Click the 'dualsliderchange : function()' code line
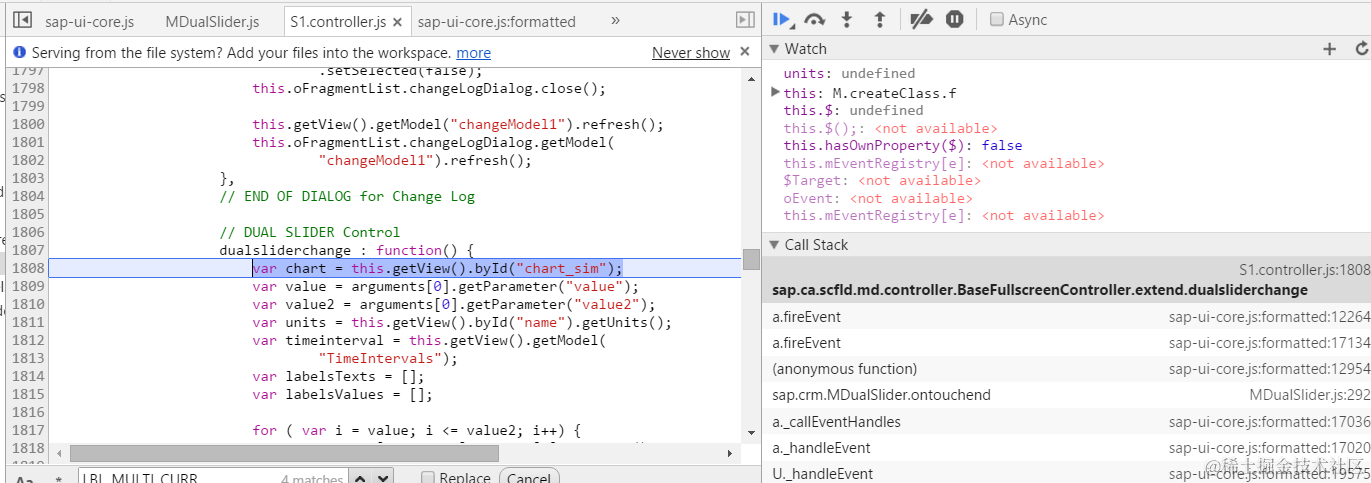Image resolution: width=1371 pixels, height=483 pixels. point(346,250)
